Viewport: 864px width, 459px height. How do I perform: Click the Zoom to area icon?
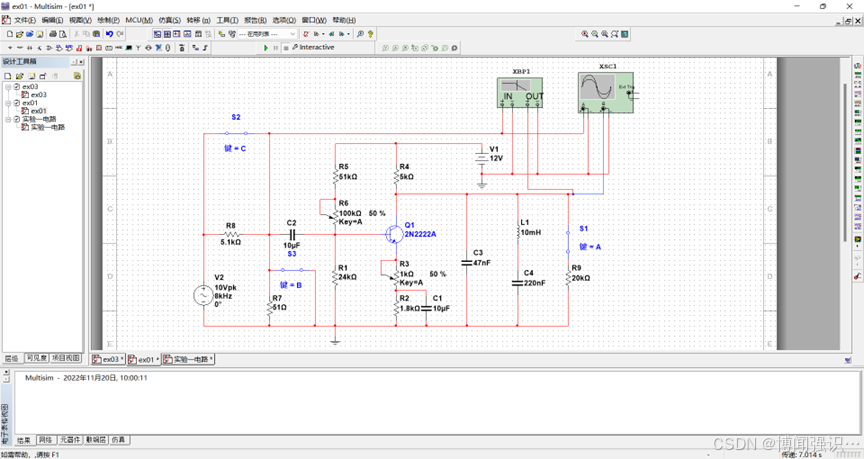point(604,34)
